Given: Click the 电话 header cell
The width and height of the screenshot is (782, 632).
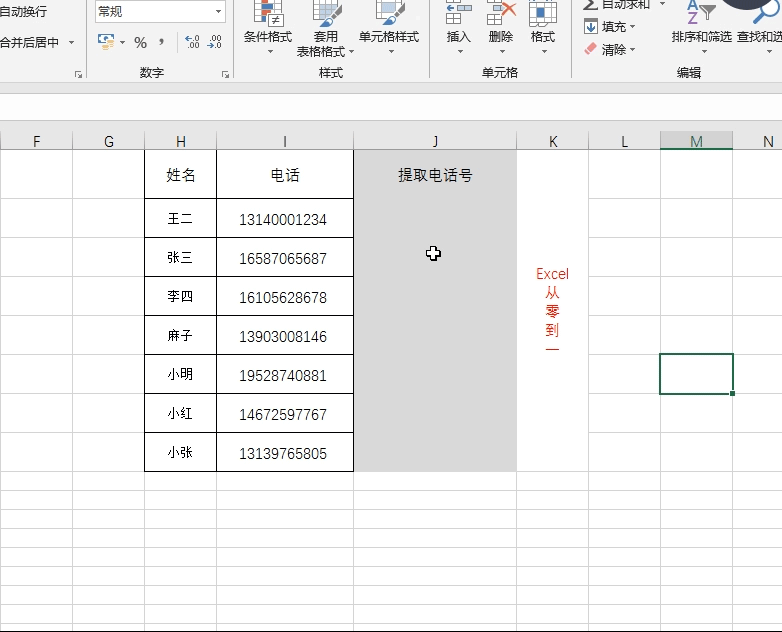Looking at the screenshot, I should click(285, 175).
